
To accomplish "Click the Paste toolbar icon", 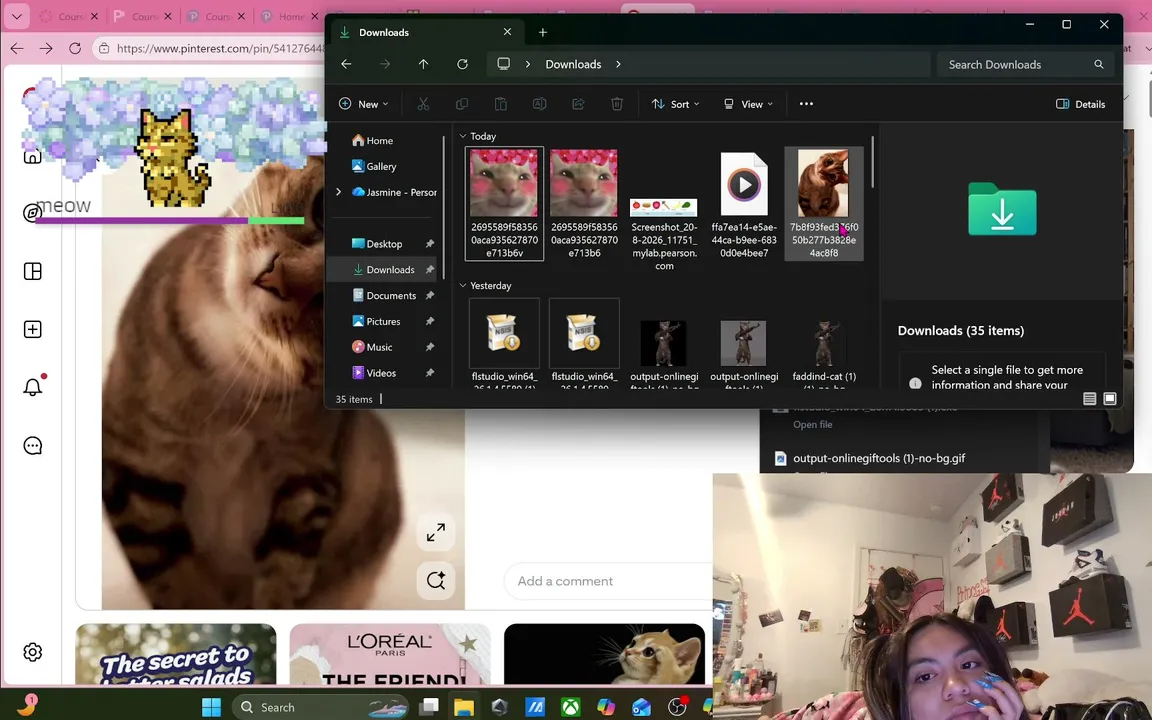I will [500, 104].
